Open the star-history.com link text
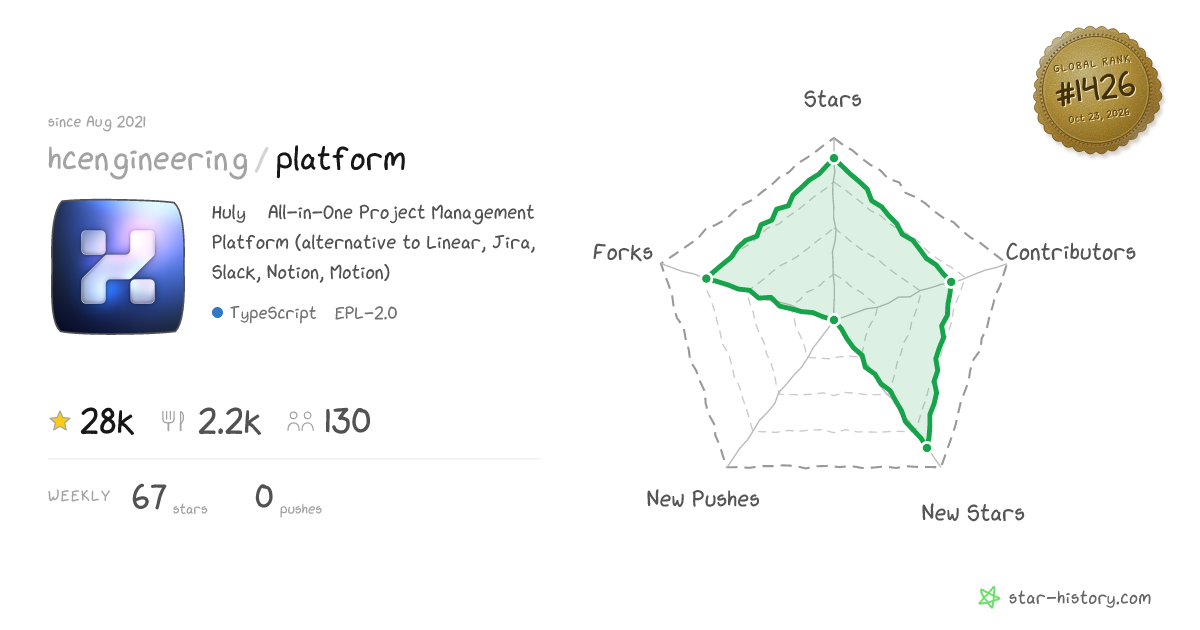1200x630 pixels. [x=1078, y=598]
